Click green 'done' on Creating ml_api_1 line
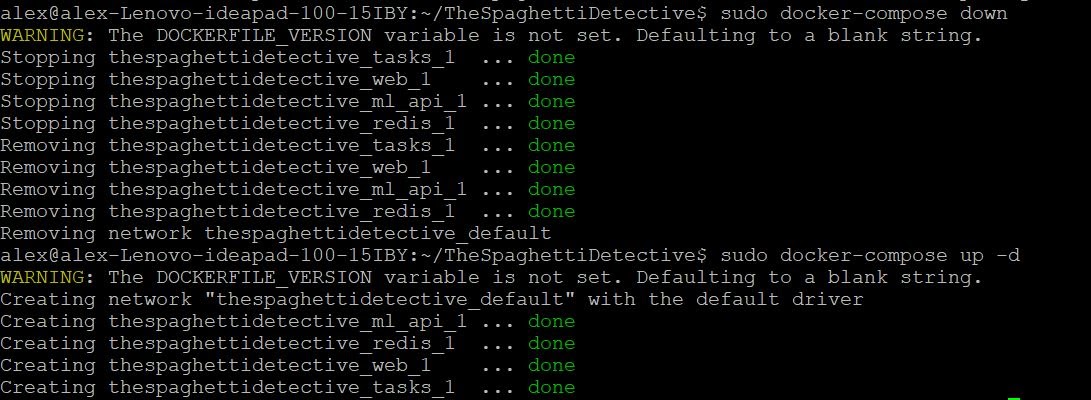 (551, 321)
